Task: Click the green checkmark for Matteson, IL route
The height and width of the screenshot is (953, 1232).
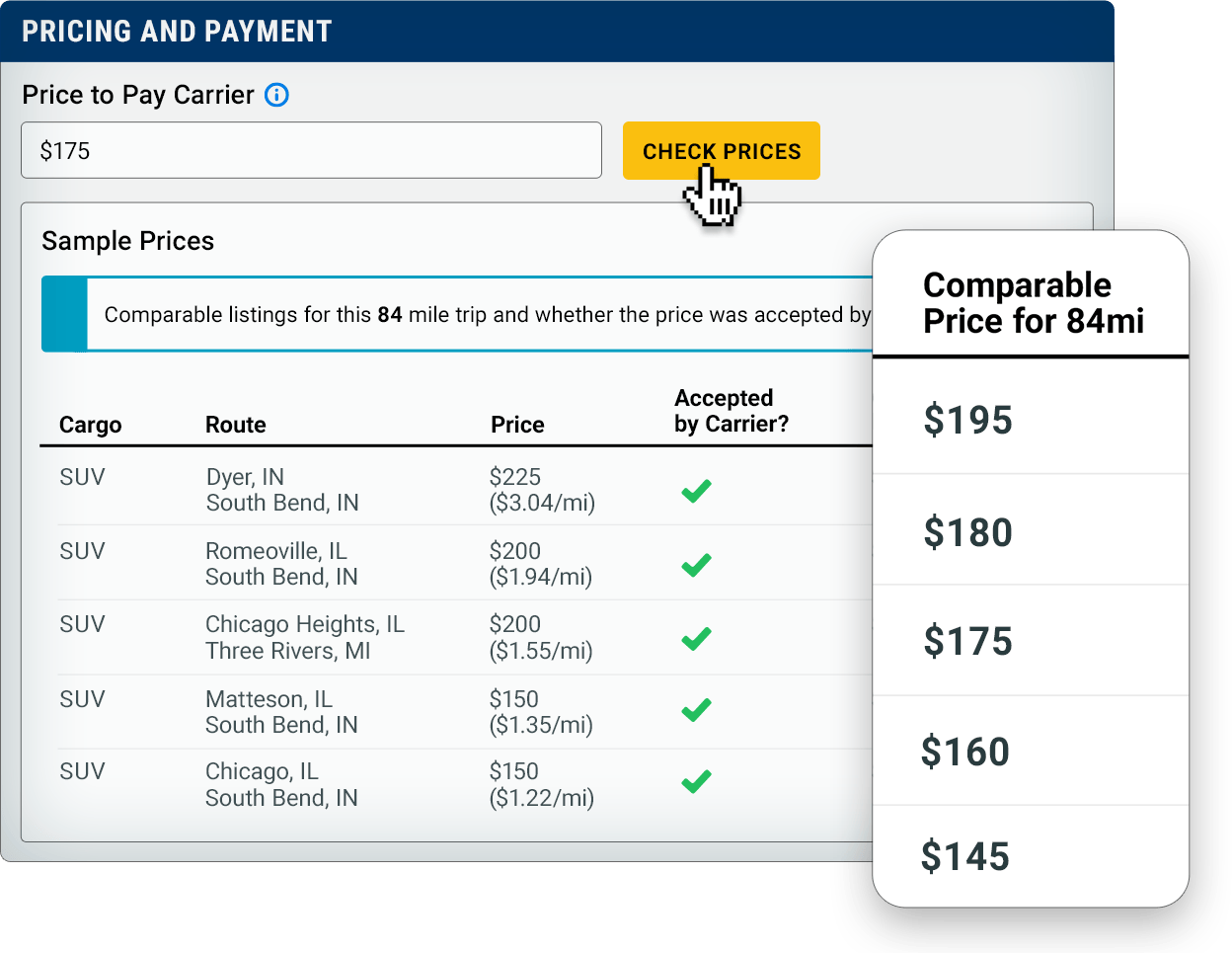Action: tap(696, 710)
